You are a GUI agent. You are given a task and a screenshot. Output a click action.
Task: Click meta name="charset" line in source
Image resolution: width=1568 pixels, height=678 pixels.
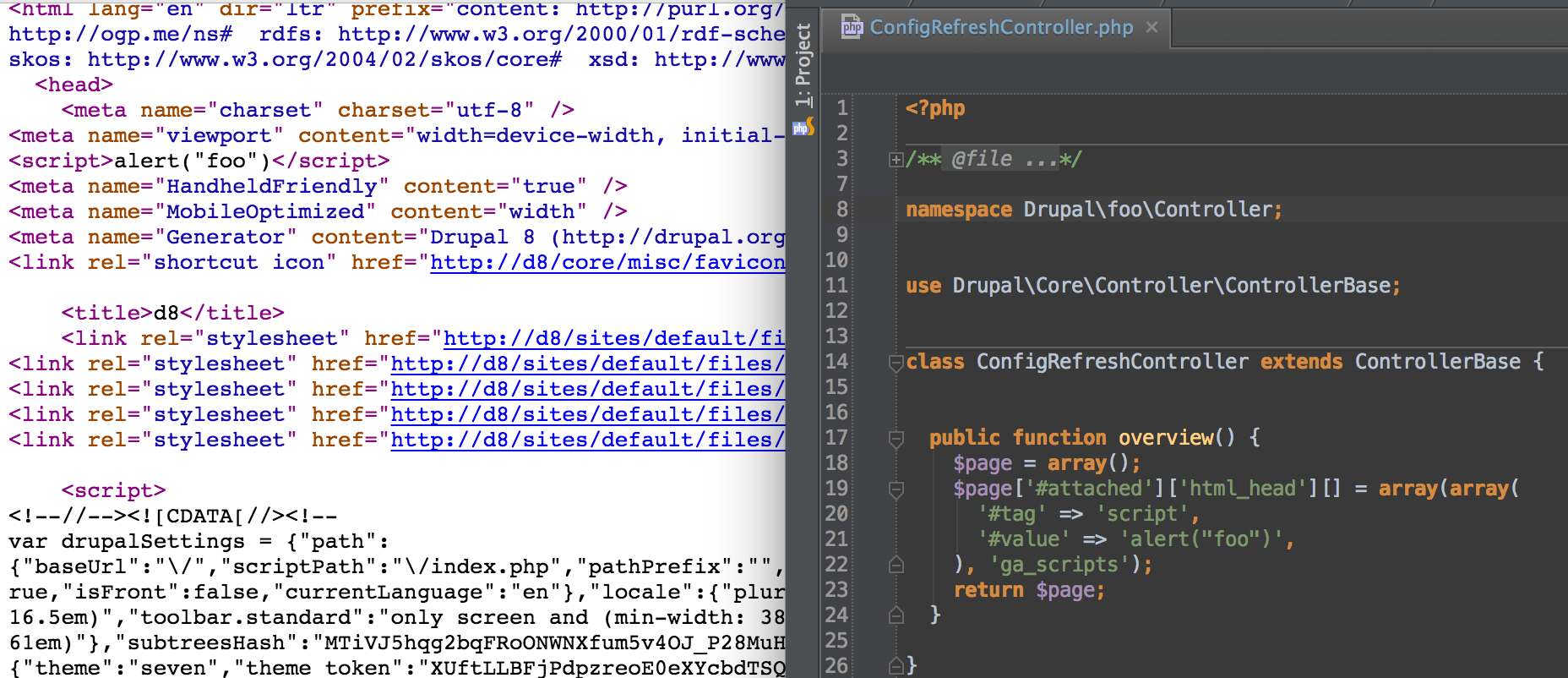(x=318, y=110)
